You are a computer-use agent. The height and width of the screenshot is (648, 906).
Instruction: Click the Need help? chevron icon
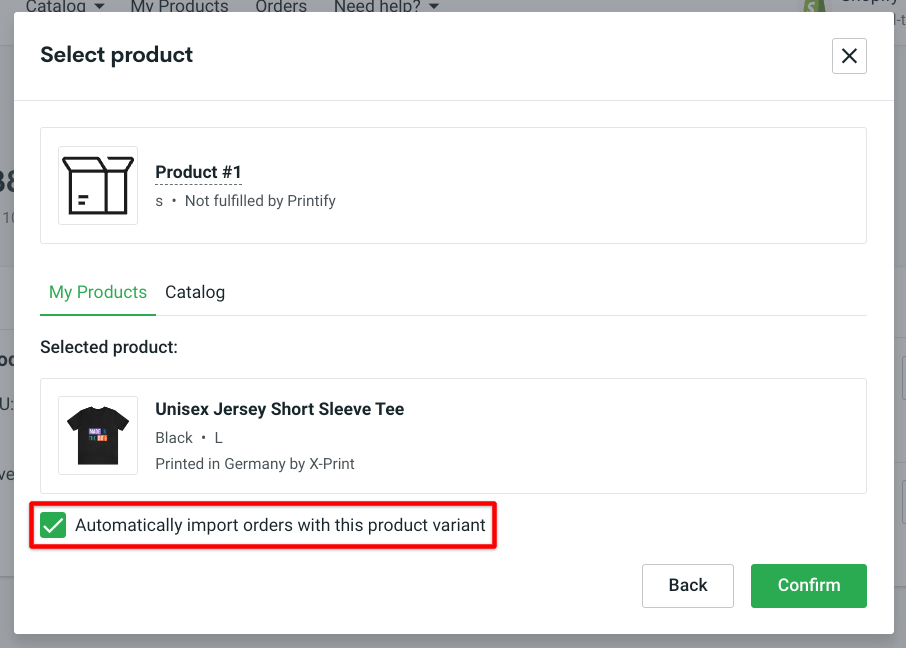(x=431, y=5)
